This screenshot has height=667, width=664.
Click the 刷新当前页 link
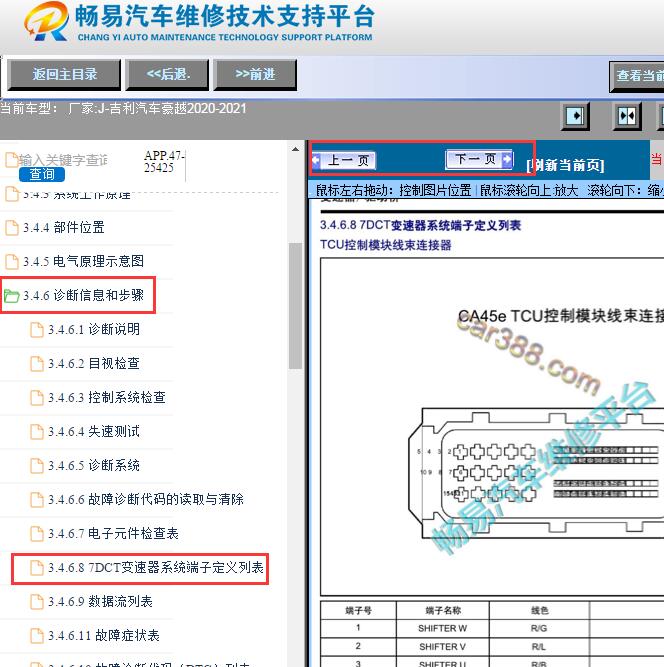(x=565, y=165)
